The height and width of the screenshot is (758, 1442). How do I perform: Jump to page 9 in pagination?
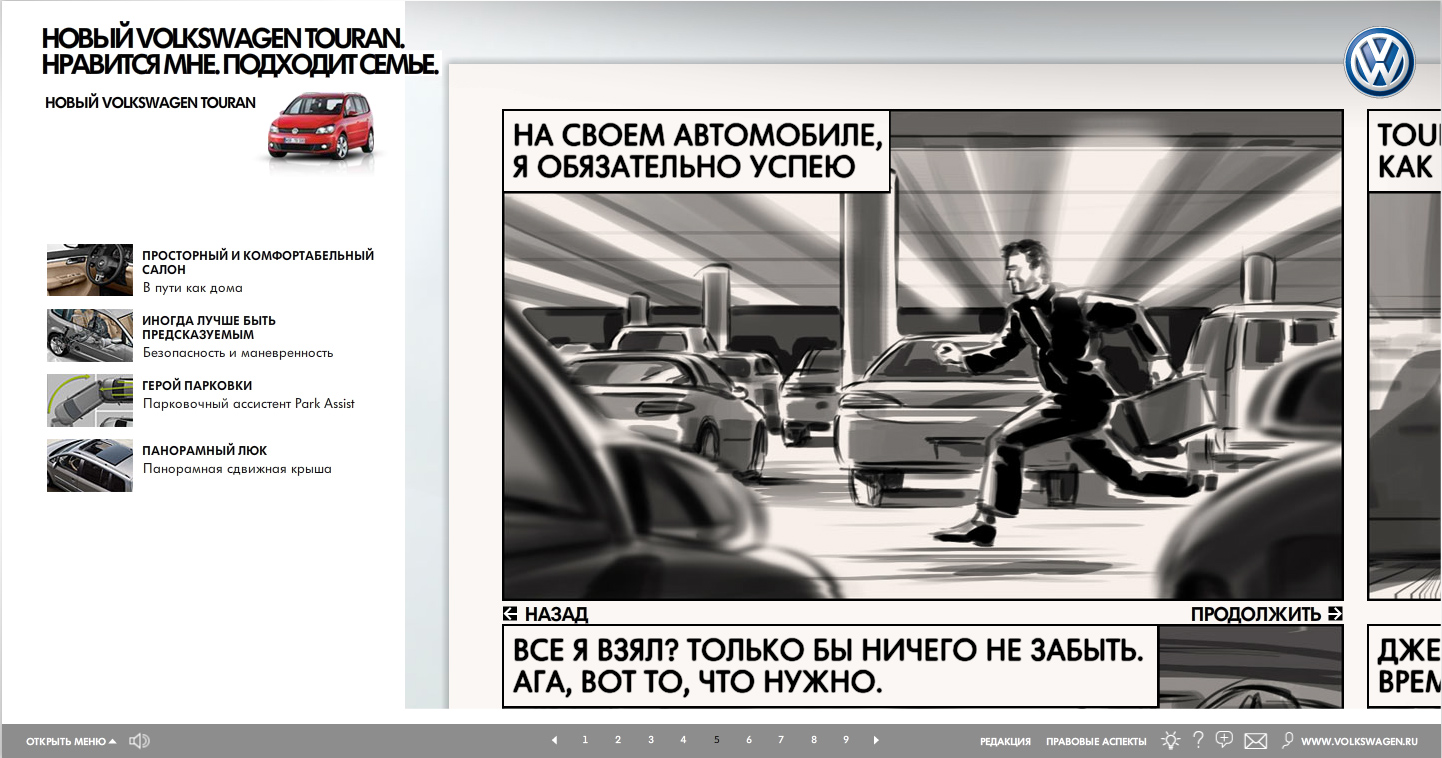846,740
